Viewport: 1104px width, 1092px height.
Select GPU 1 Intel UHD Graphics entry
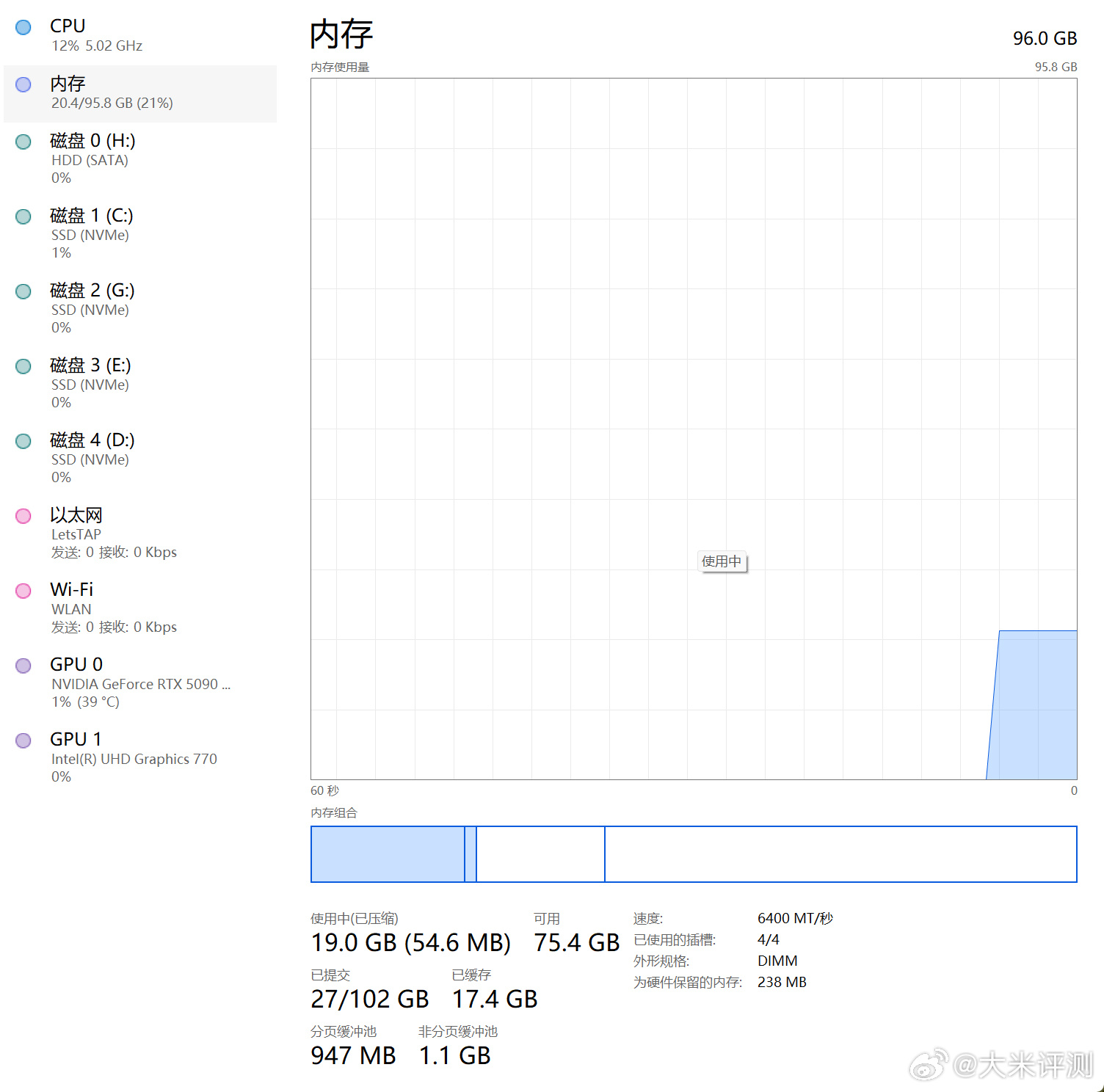tap(23, 740)
